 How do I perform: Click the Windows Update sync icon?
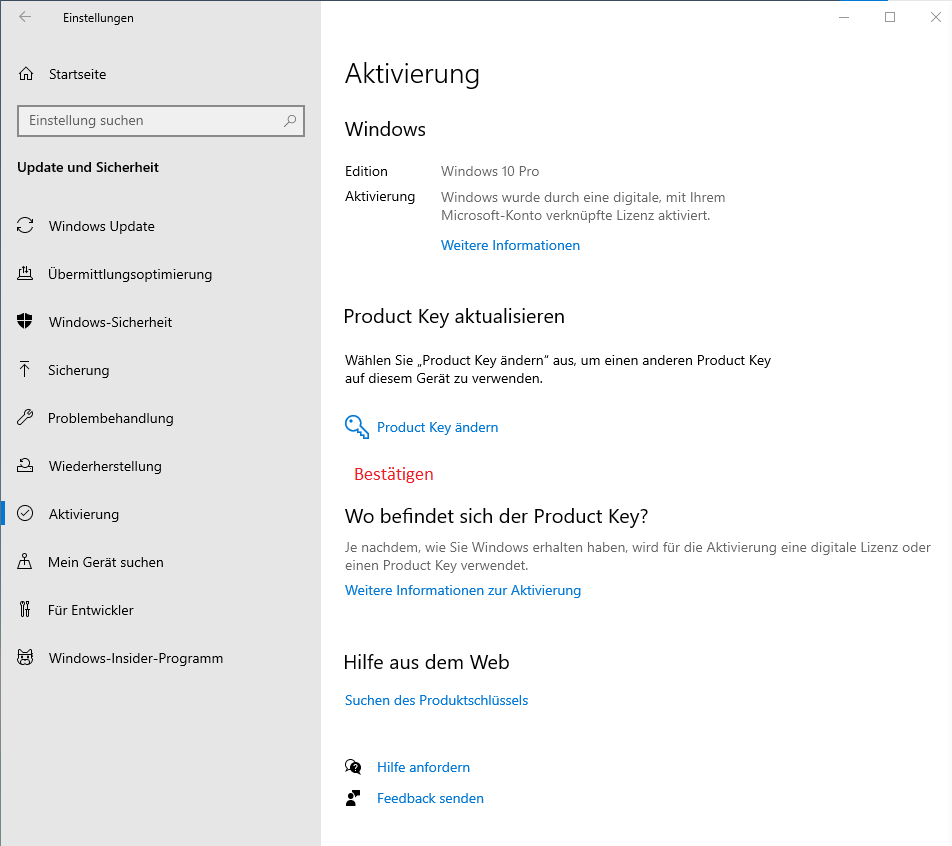(25, 225)
